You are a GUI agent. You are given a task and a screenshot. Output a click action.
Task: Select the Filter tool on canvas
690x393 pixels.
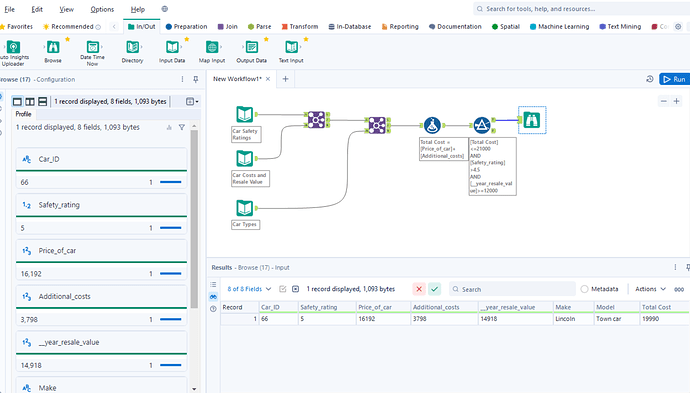482,125
